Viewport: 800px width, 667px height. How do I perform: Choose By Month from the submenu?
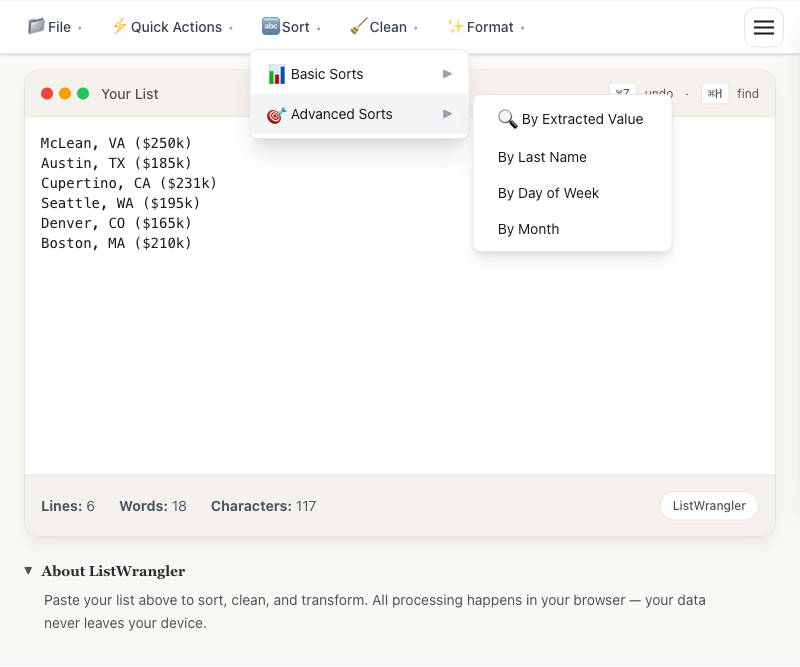click(x=528, y=229)
